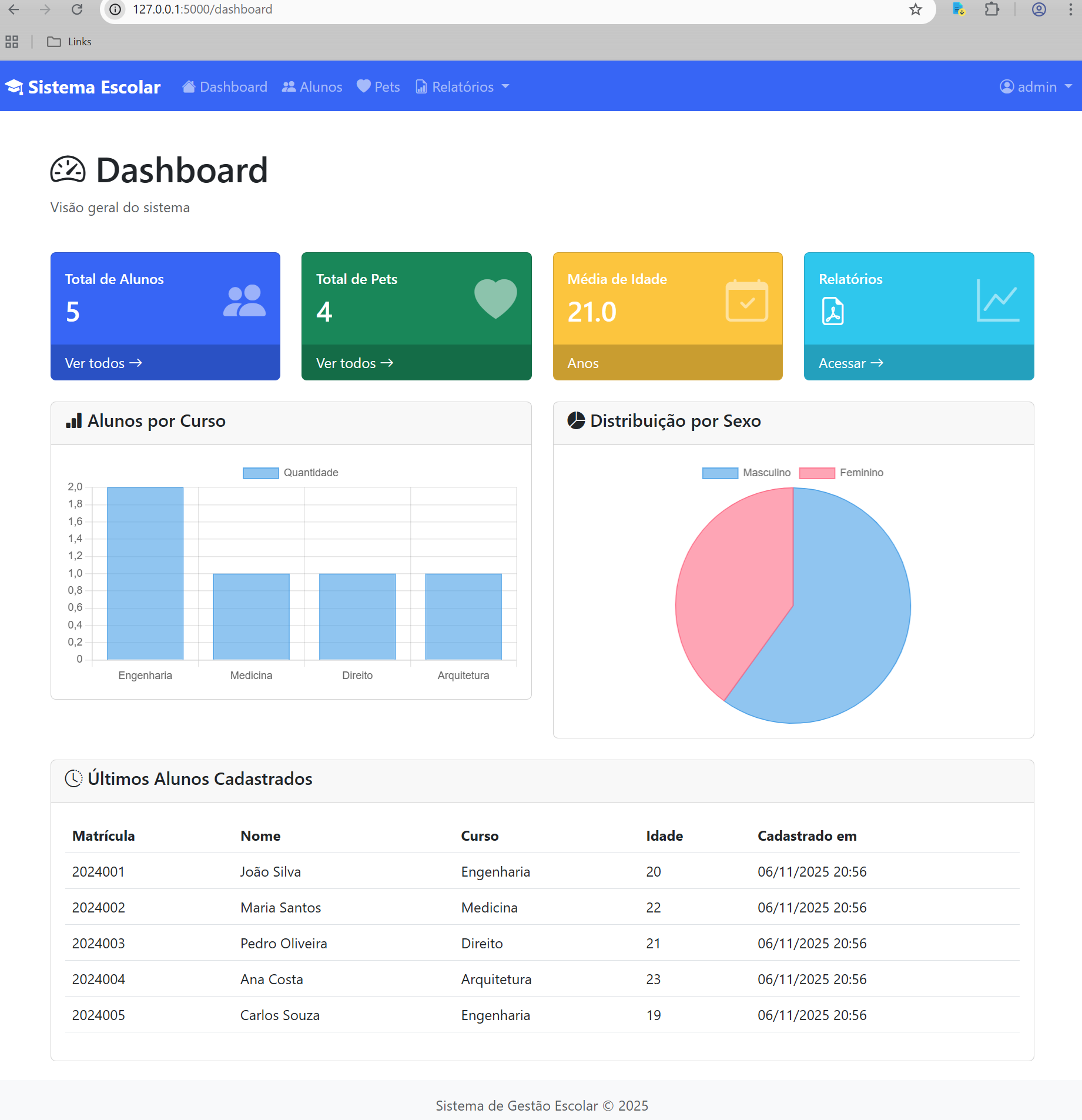Viewport: 1082px width, 1120px height.
Task: Click Acessar in Relatórios card
Action: pyautogui.click(x=851, y=363)
